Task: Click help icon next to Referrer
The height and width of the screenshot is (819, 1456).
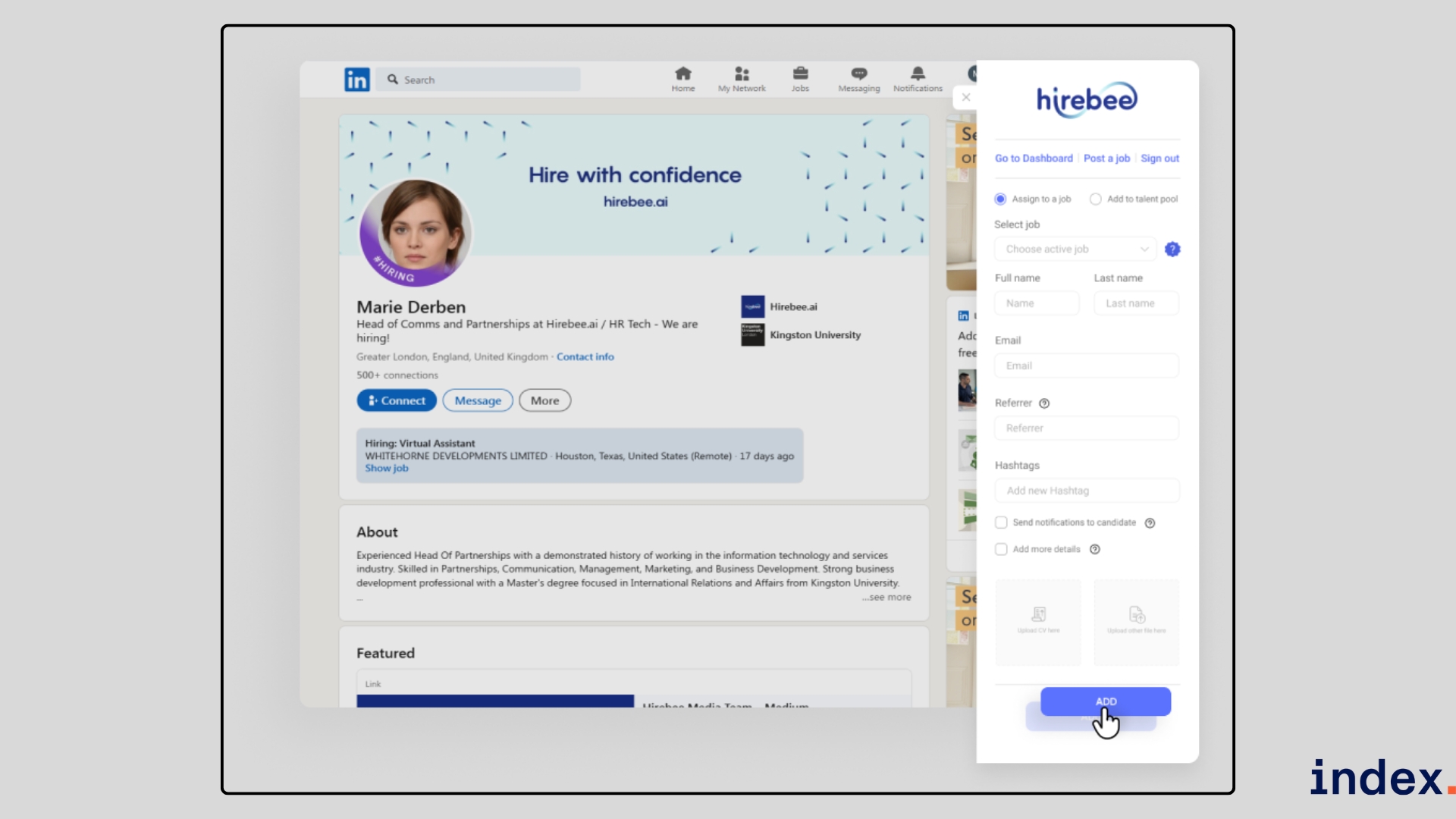Action: tap(1044, 403)
